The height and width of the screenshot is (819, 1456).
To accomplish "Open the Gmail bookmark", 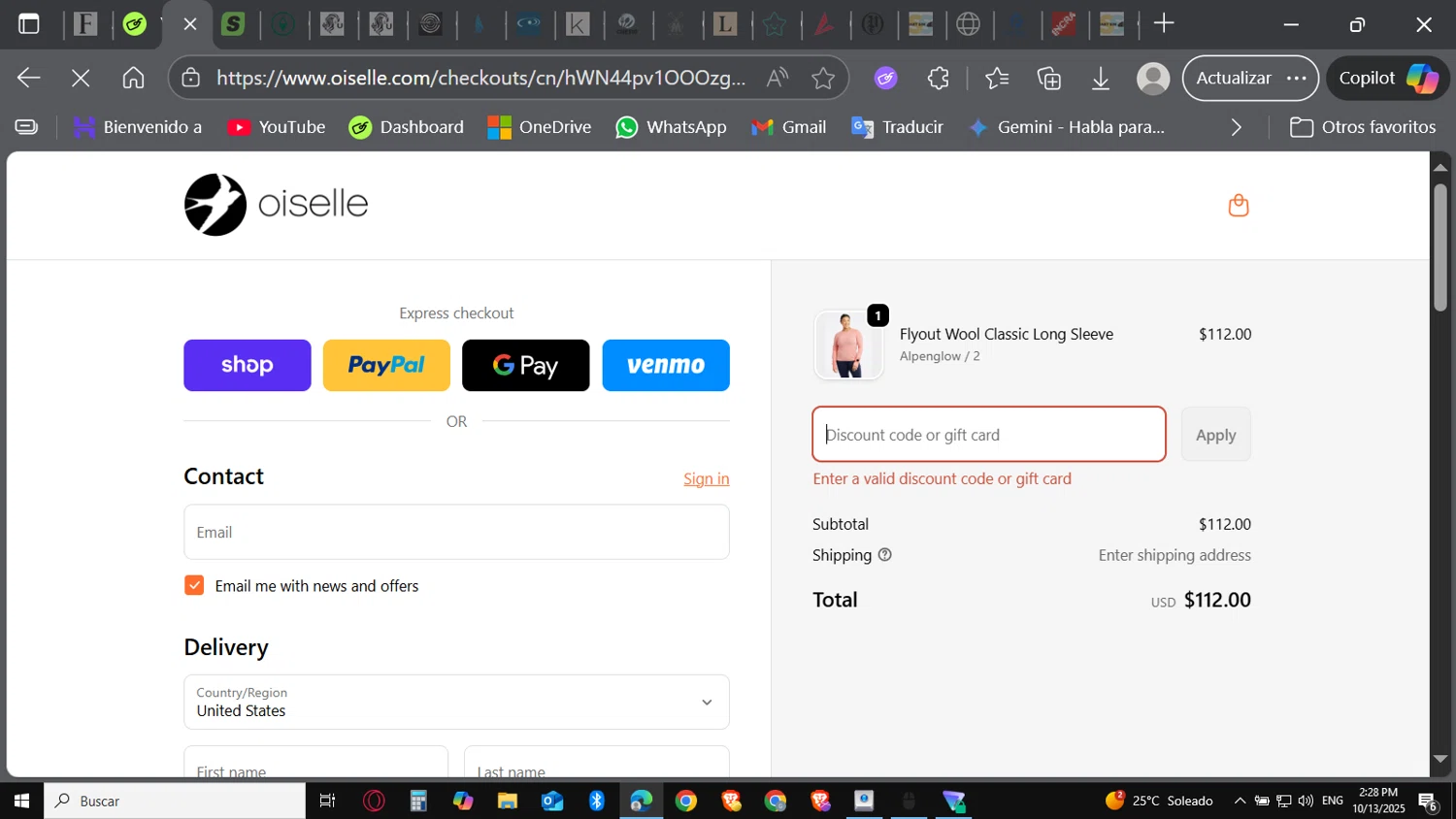I will tap(788, 127).
